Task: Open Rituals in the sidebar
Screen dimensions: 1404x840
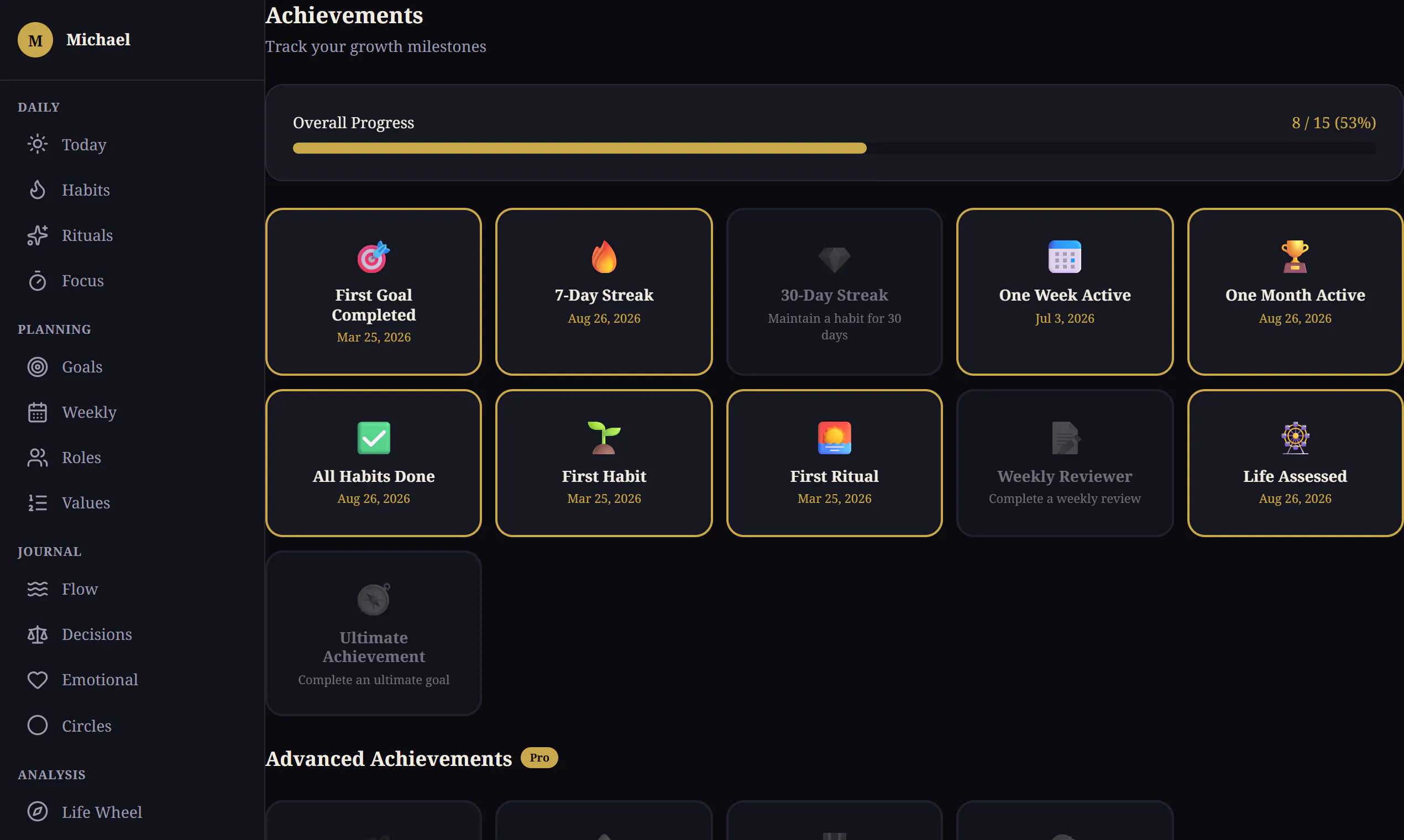Action: pyautogui.click(x=133, y=235)
